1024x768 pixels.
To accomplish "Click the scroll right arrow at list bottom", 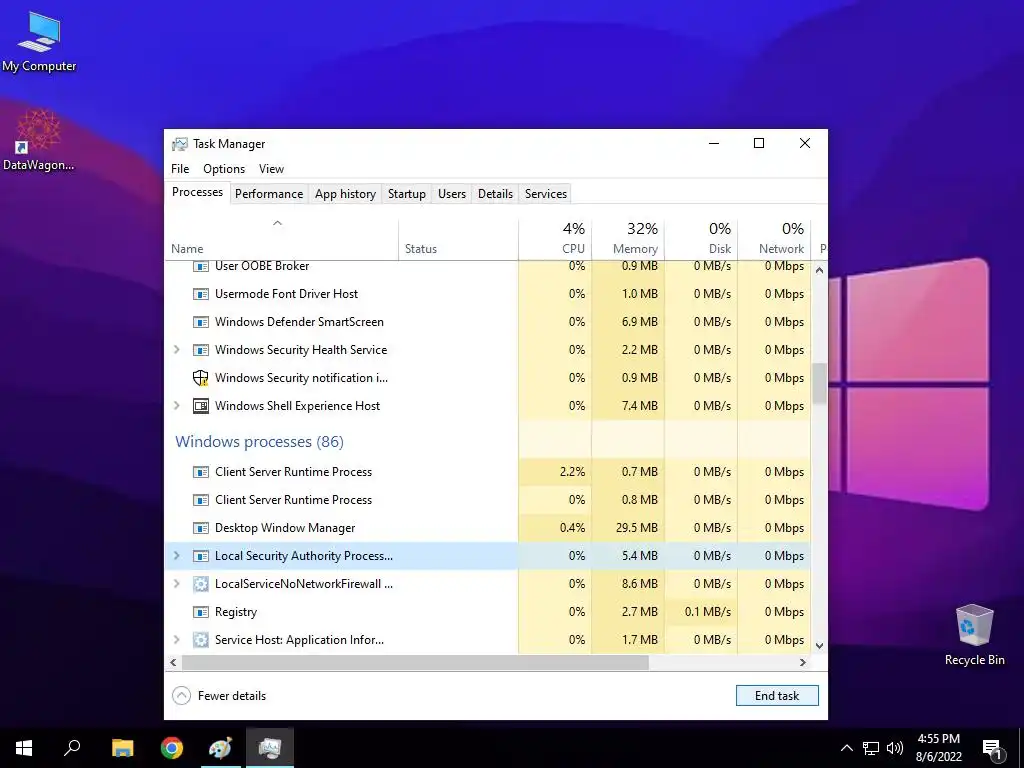I will (x=803, y=662).
